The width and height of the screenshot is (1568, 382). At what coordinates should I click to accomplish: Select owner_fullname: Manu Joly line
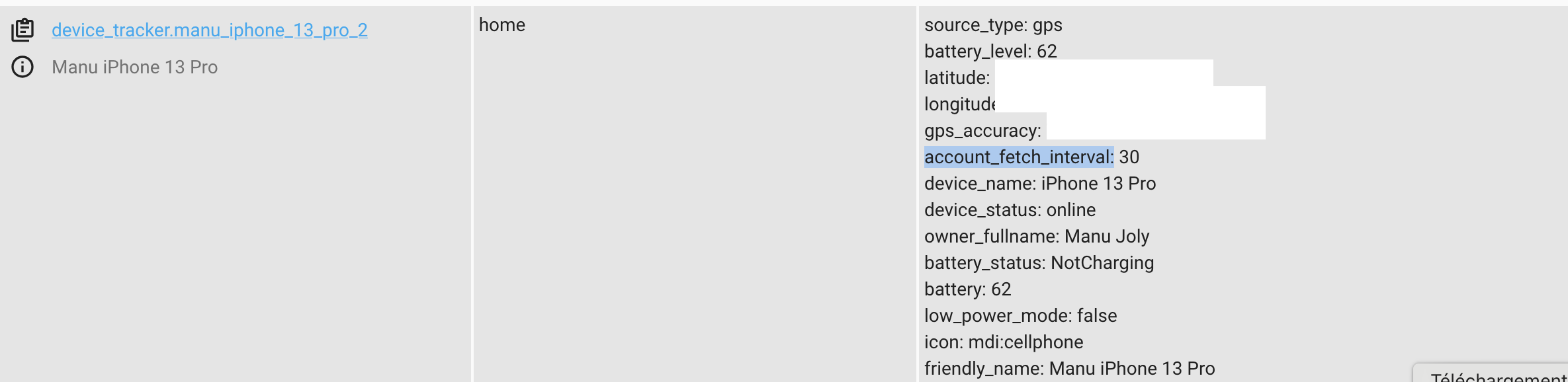(1037, 236)
